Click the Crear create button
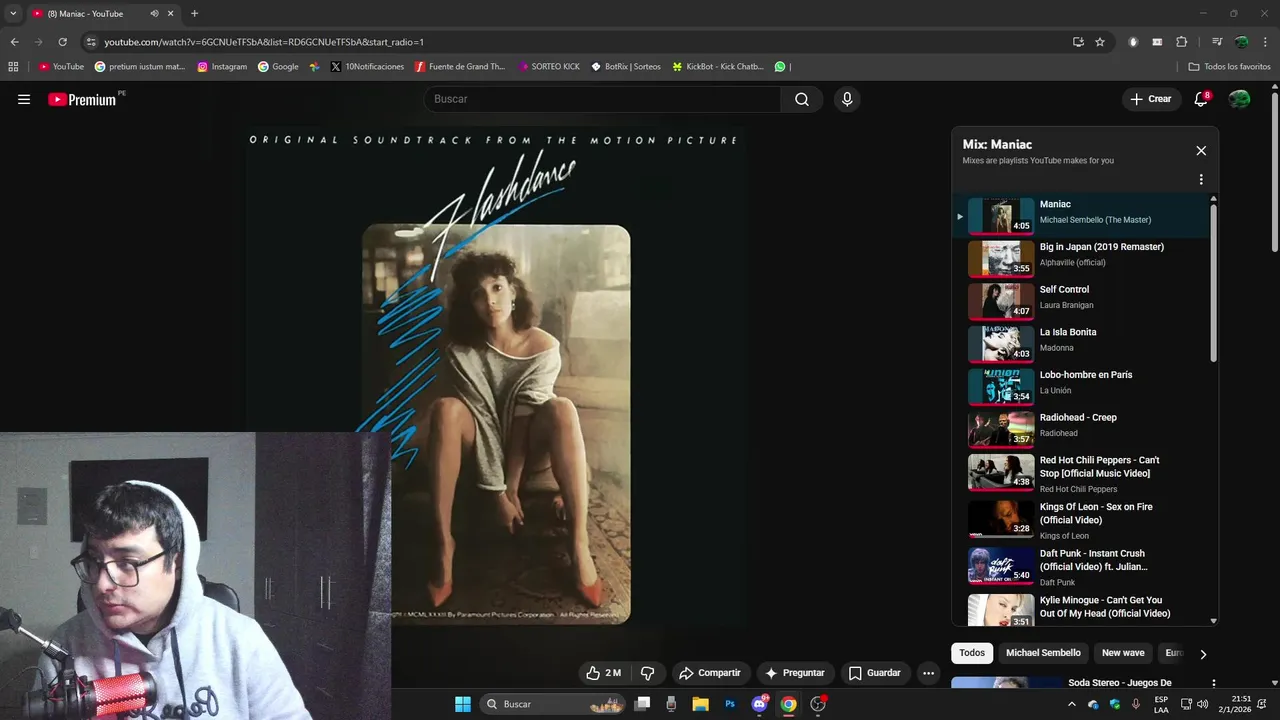 click(x=1151, y=99)
